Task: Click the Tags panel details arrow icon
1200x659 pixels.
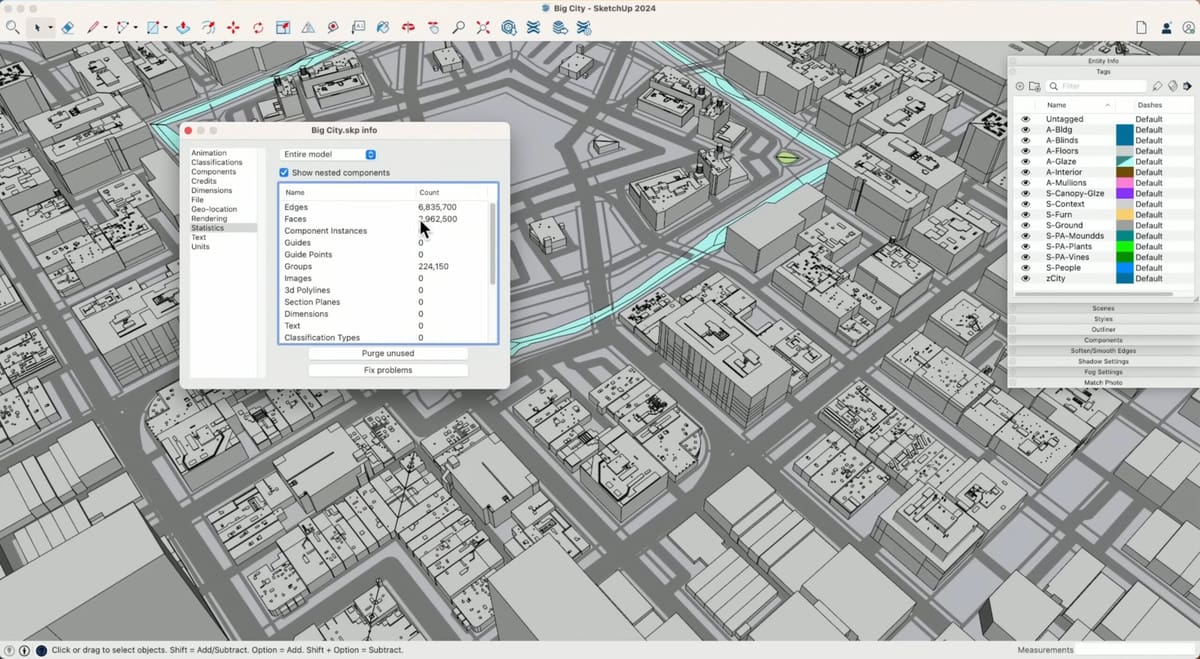Action: [x=1187, y=87]
